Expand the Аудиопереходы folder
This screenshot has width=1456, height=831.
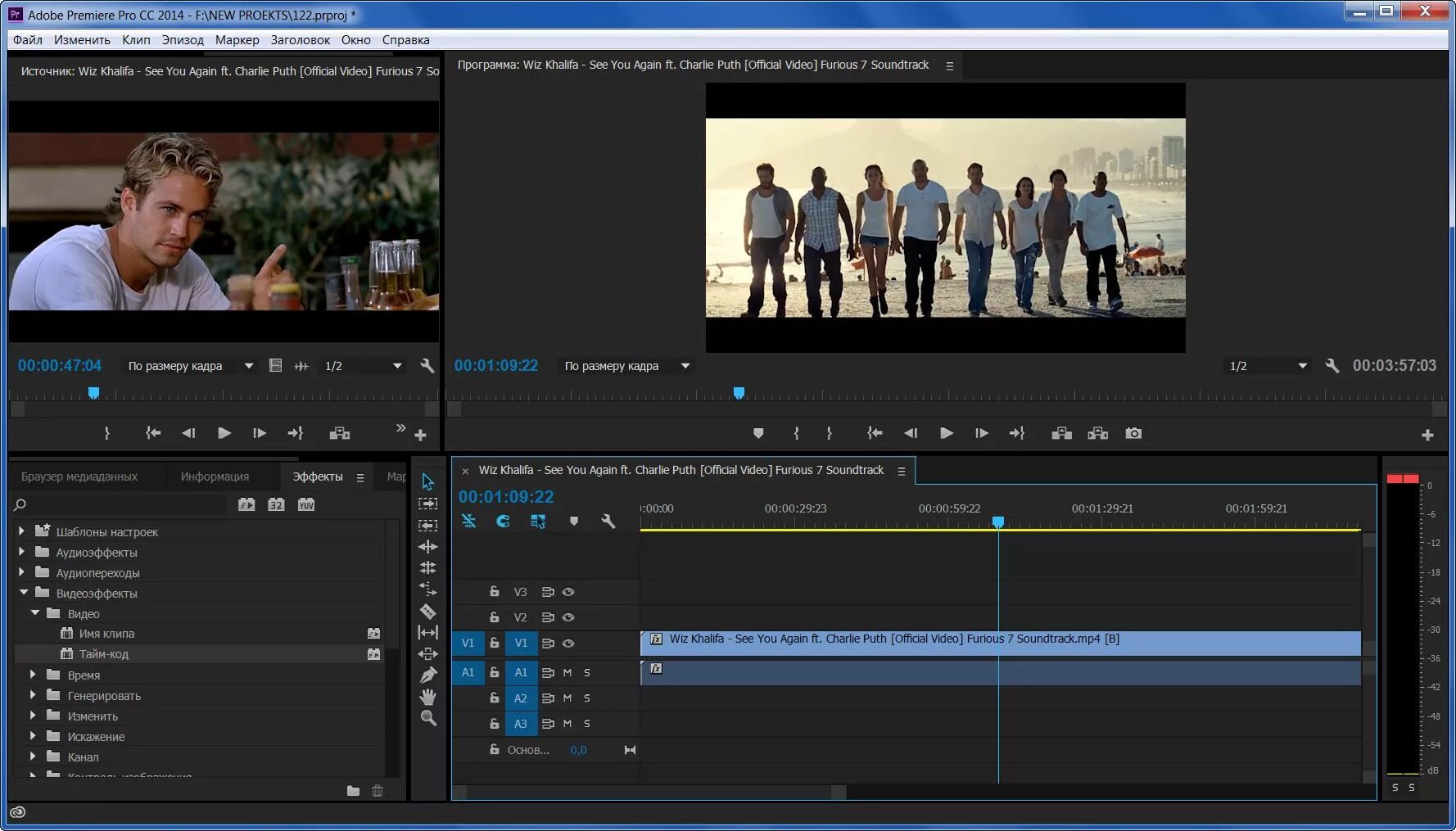point(21,572)
